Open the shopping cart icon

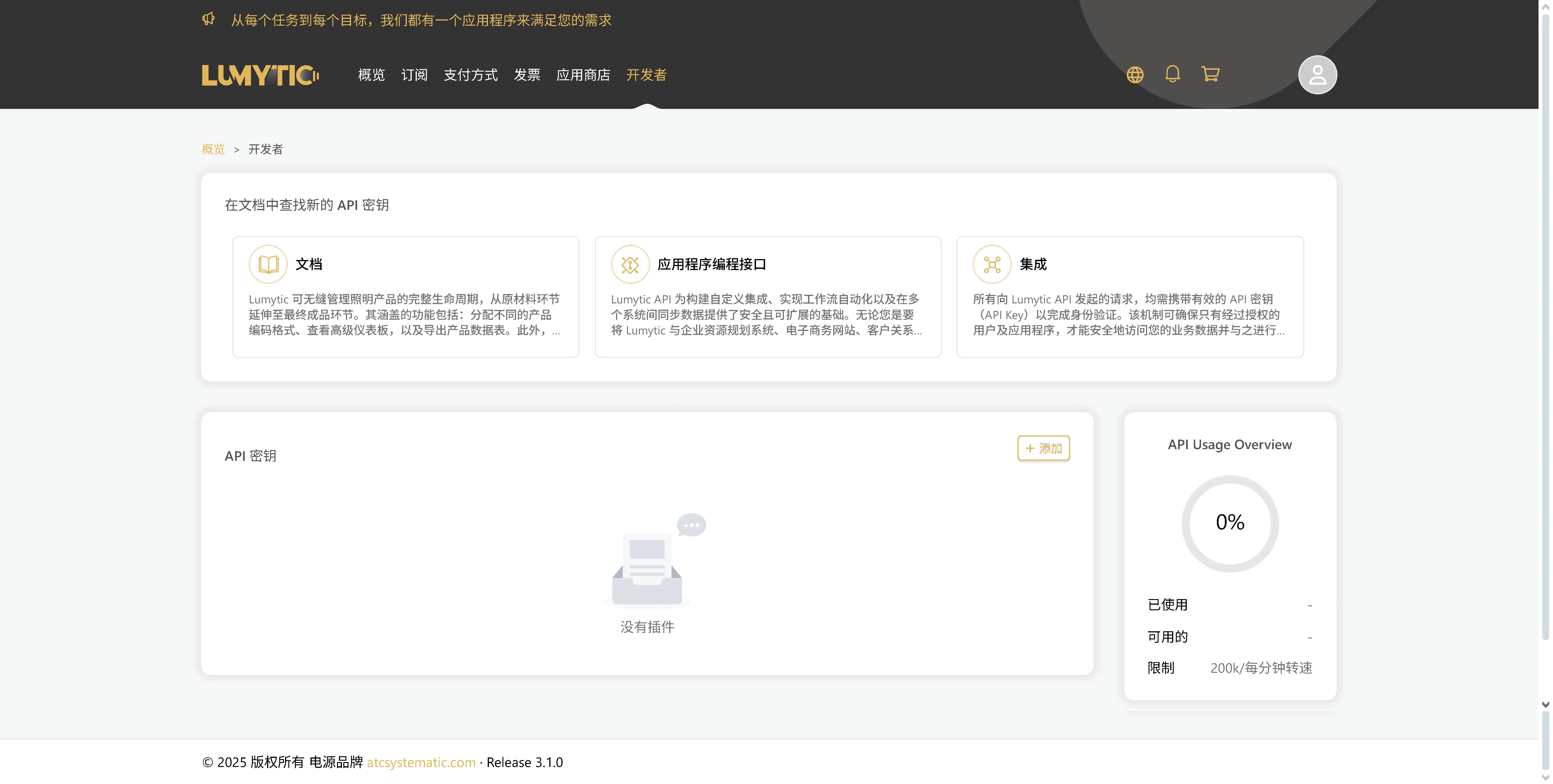click(1211, 74)
